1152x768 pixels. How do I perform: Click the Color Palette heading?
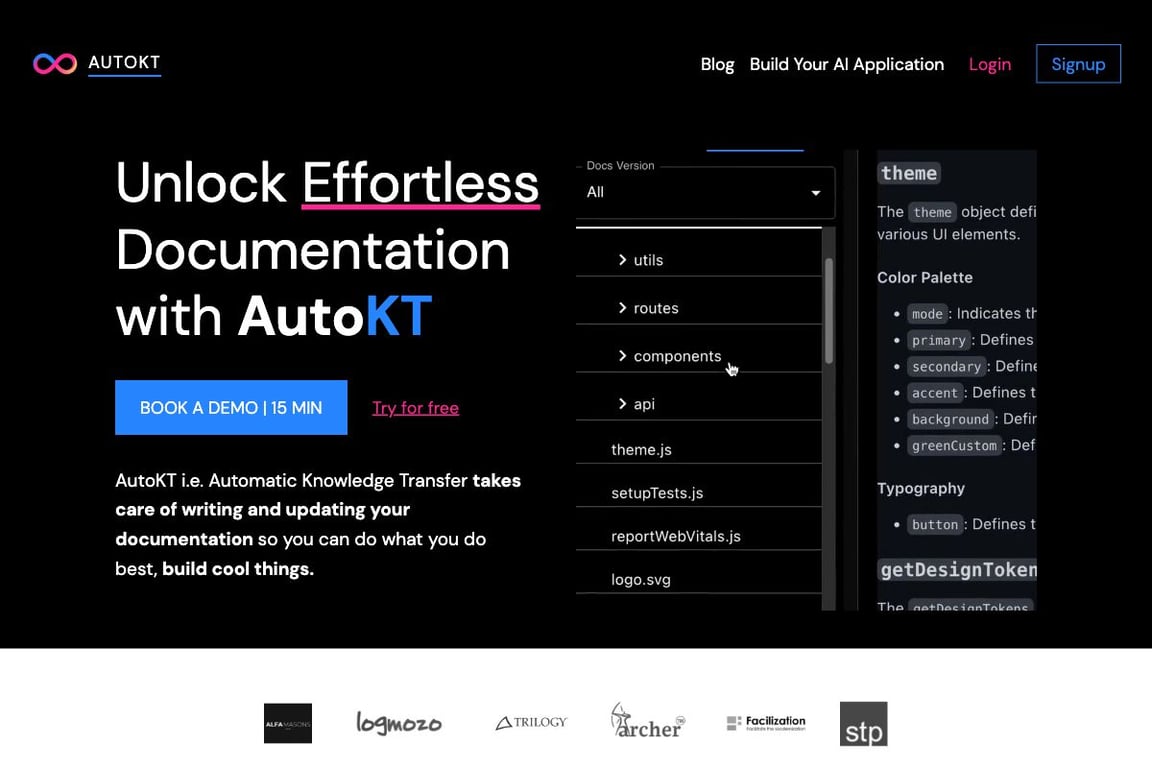tap(924, 278)
